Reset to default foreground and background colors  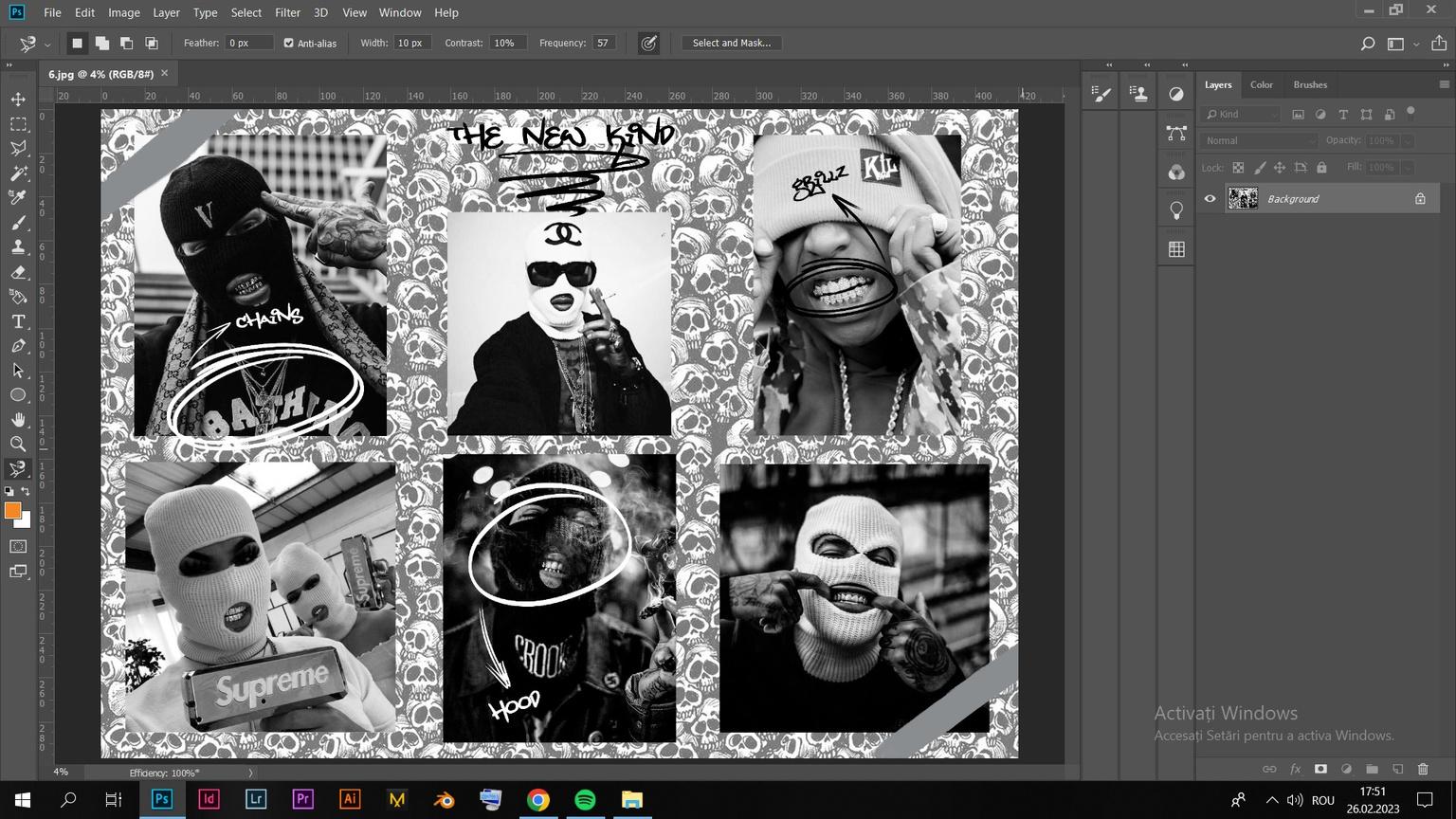pos(9,491)
